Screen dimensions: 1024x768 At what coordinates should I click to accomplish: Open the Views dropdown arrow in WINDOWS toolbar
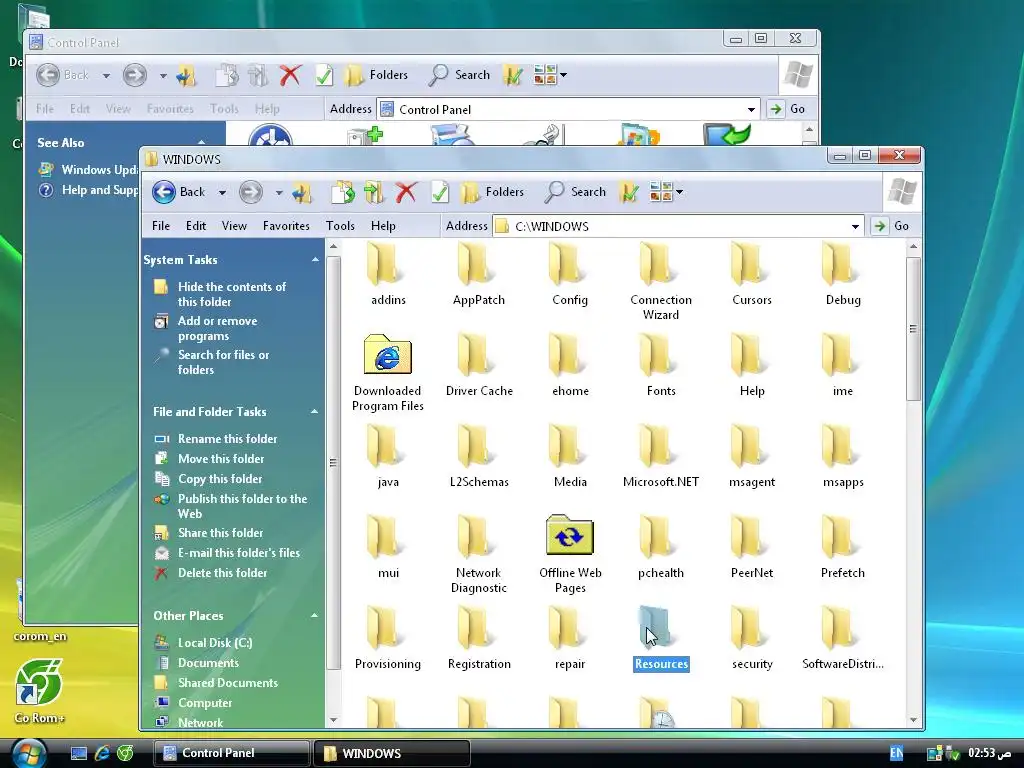coord(680,192)
